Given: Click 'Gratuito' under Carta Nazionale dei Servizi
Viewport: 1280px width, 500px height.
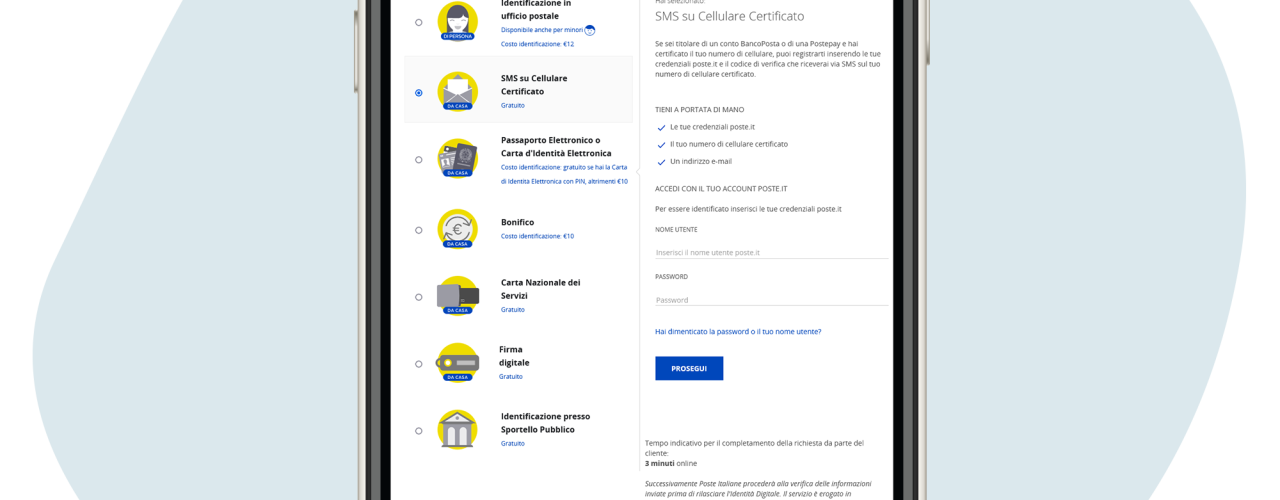Looking at the screenshot, I should (512, 309).
